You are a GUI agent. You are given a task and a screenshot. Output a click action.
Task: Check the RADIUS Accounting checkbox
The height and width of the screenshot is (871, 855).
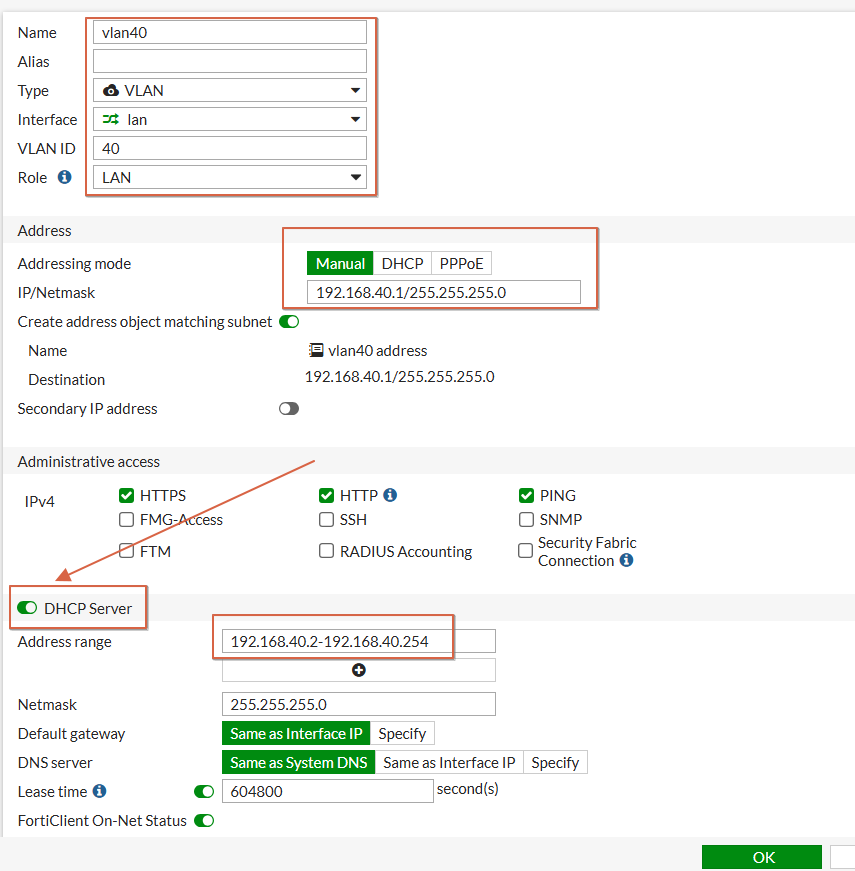327,550
